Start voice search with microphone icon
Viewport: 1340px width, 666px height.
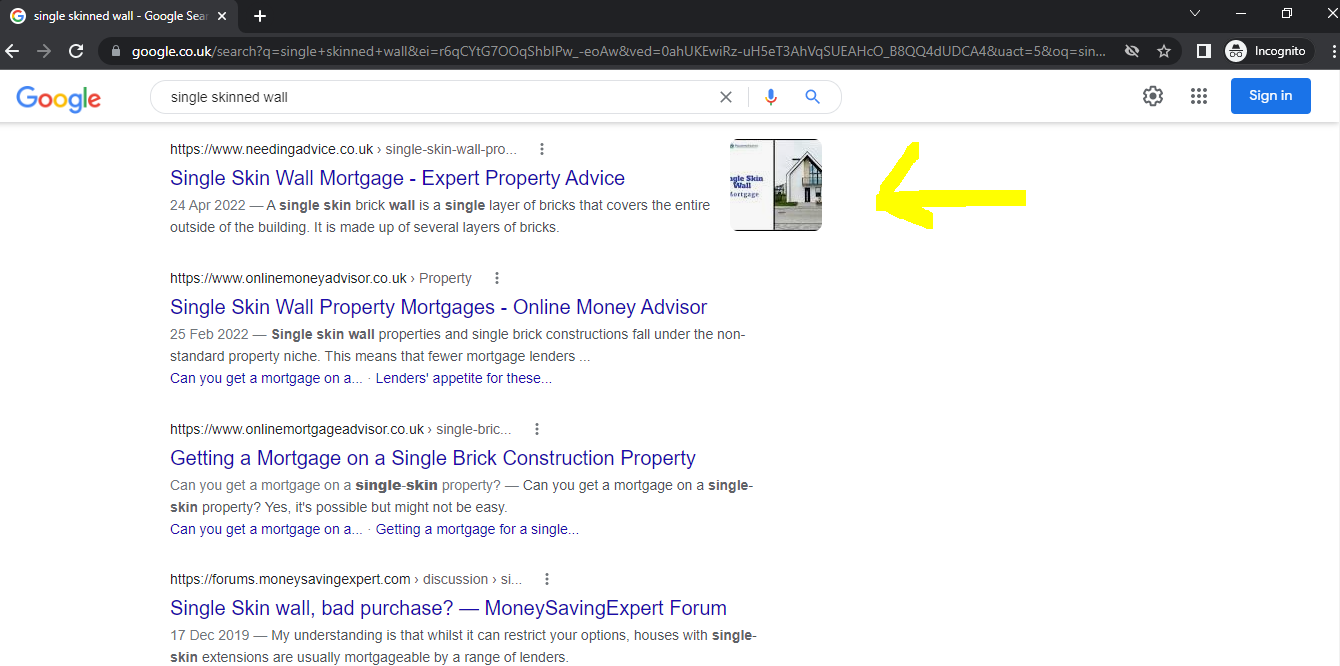click(x=770, y=97)
